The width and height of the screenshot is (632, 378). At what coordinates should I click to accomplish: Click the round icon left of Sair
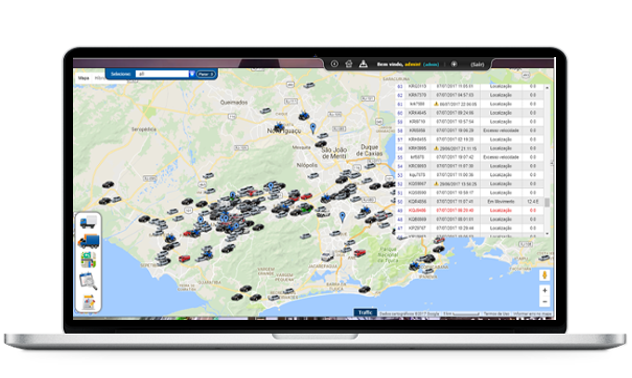click(x=454, y=64)
